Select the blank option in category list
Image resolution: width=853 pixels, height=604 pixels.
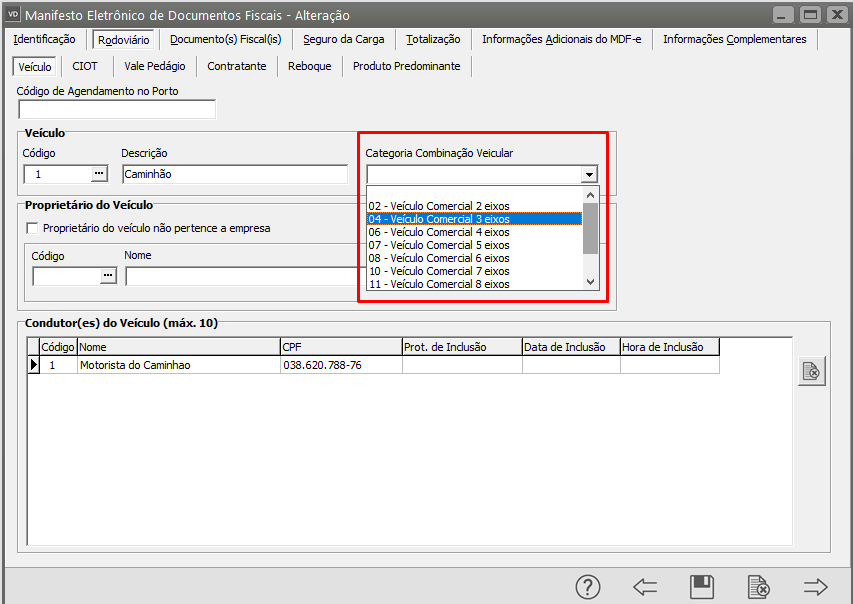[x=474, y=193]
